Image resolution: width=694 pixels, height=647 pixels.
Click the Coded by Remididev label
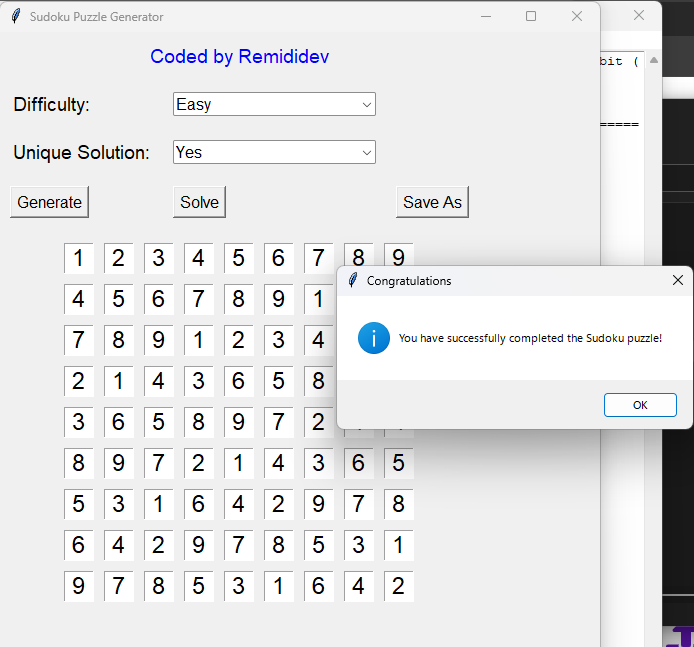[x=239, y=57]
